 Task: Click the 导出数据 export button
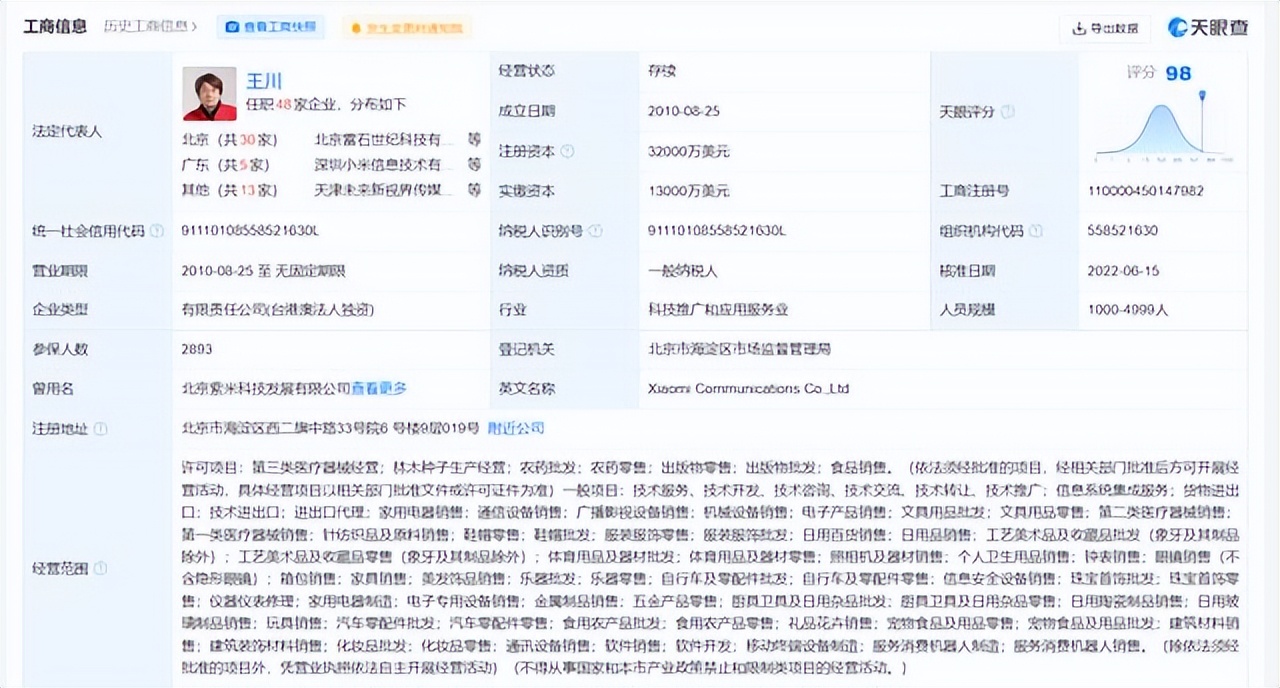coord(1106,28)
